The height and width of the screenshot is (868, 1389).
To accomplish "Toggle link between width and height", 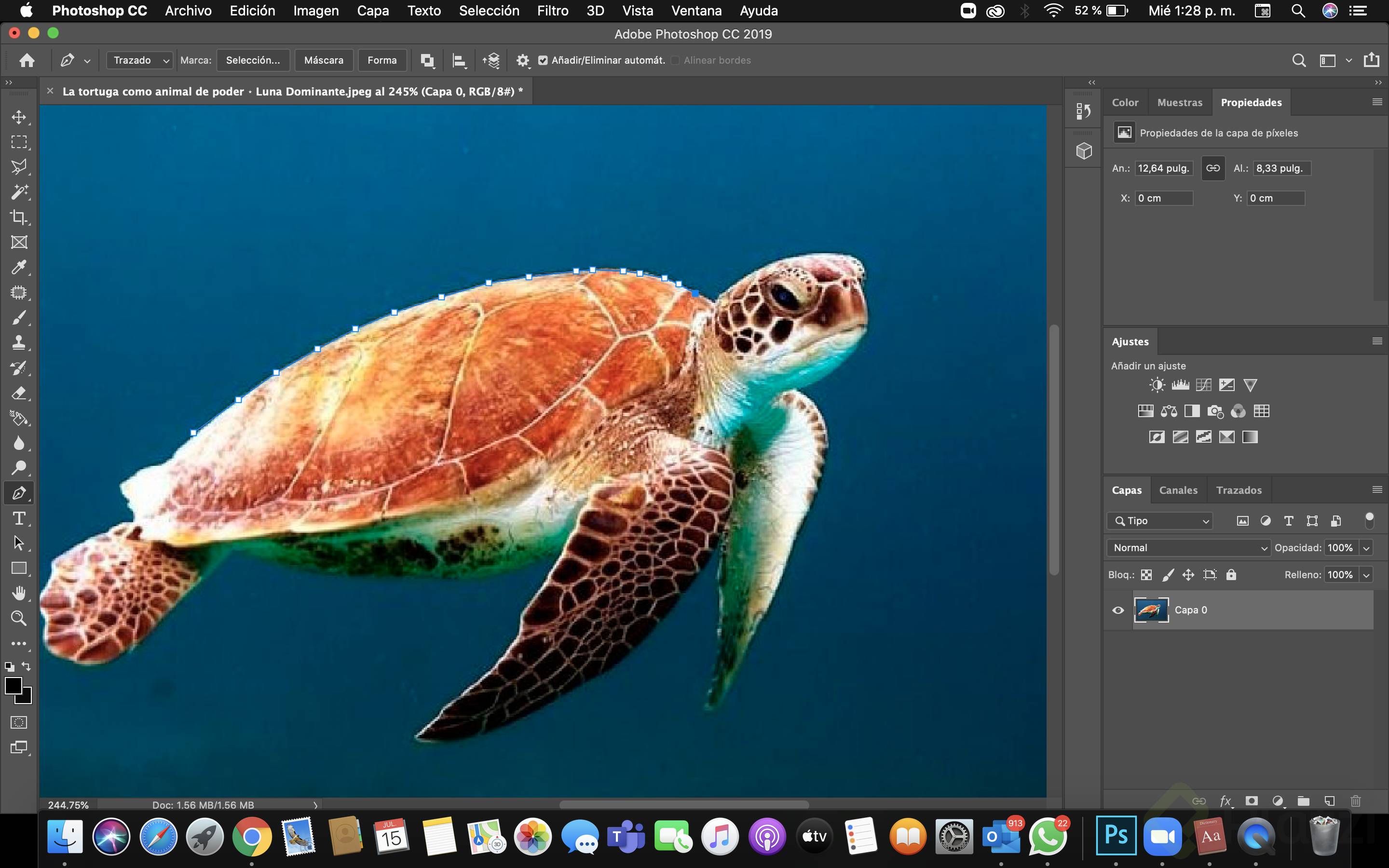I will pyautogui.click(x=1213, y=168).
